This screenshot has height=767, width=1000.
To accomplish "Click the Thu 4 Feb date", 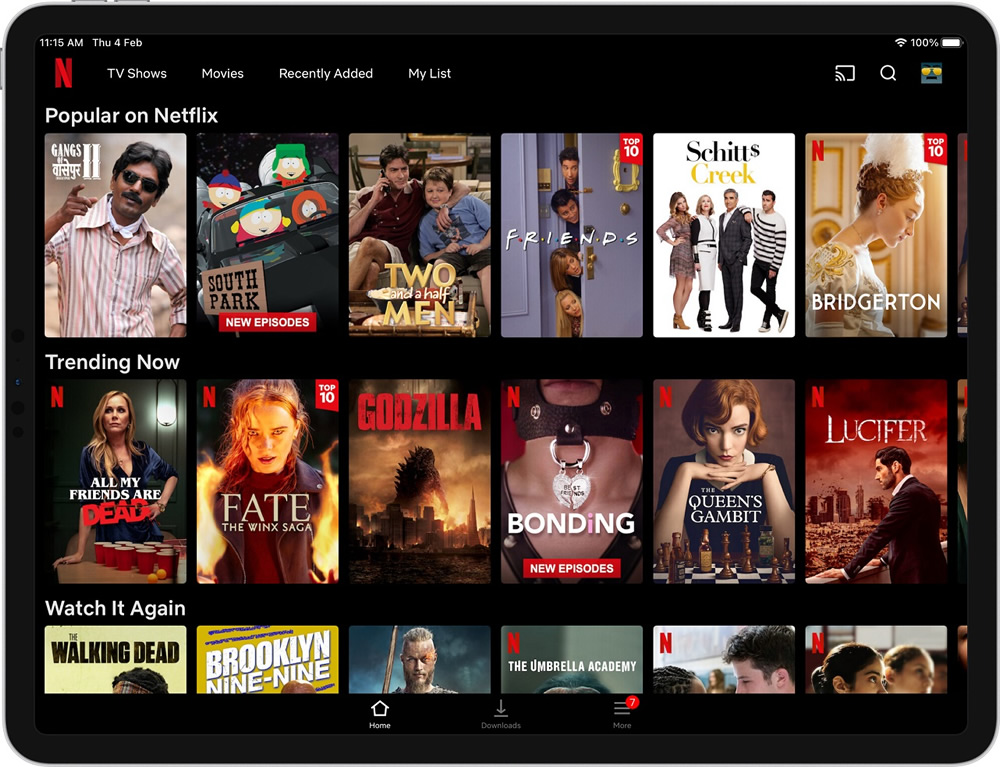I will pos(117,43).
